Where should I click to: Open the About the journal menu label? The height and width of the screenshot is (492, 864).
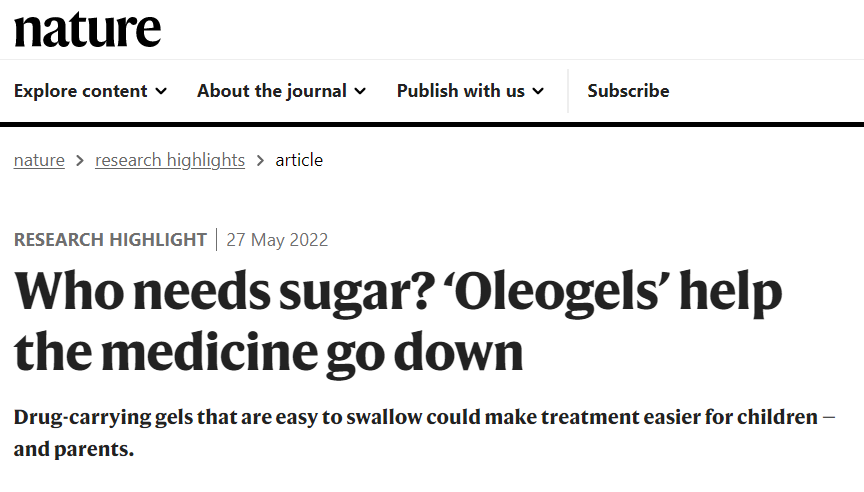coord(272,91)
